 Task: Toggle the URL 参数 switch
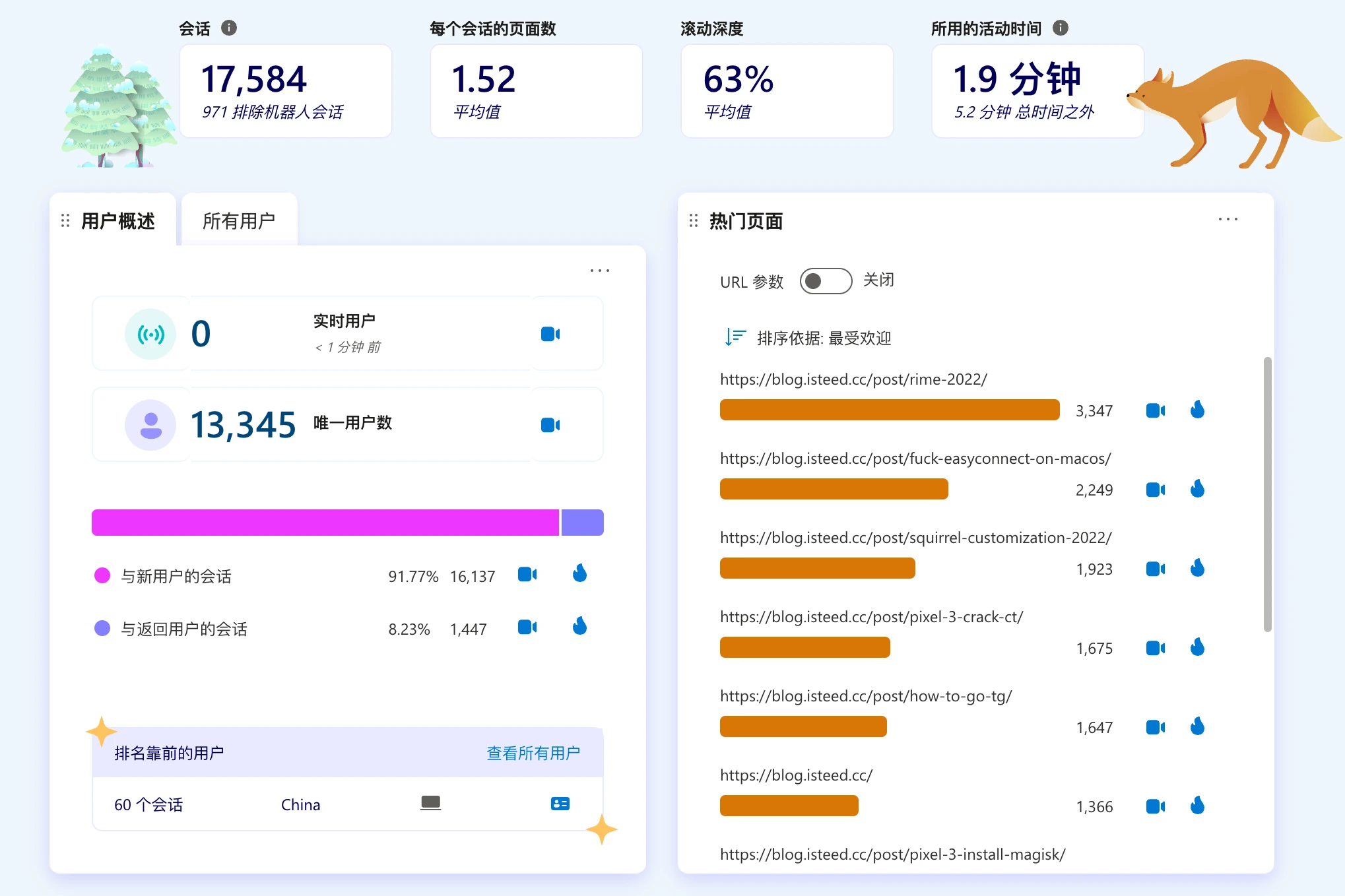coord(826,281)
